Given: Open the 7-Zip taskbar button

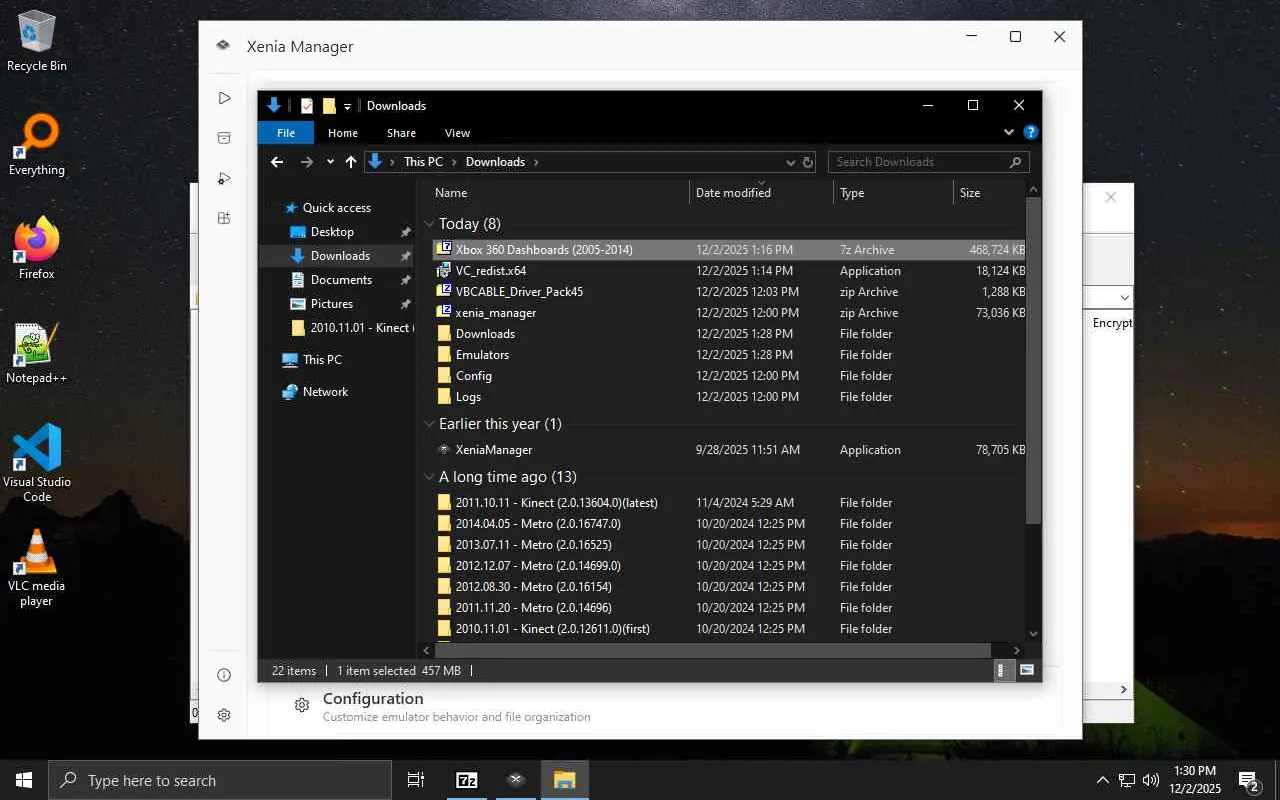Looking at the screenshot, I should click(467, 780).
